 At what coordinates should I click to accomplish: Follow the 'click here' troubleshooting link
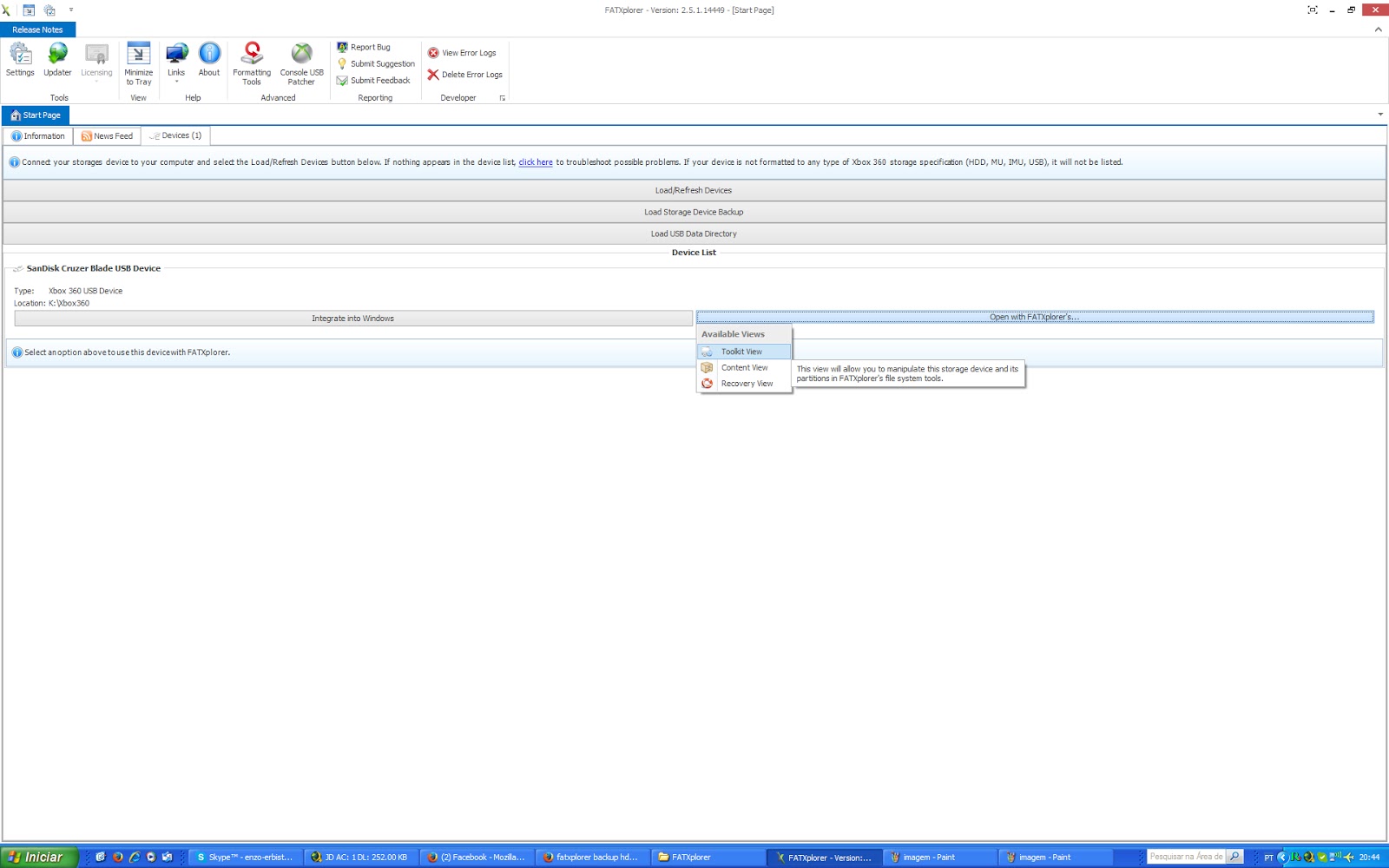tap(536, 162)
